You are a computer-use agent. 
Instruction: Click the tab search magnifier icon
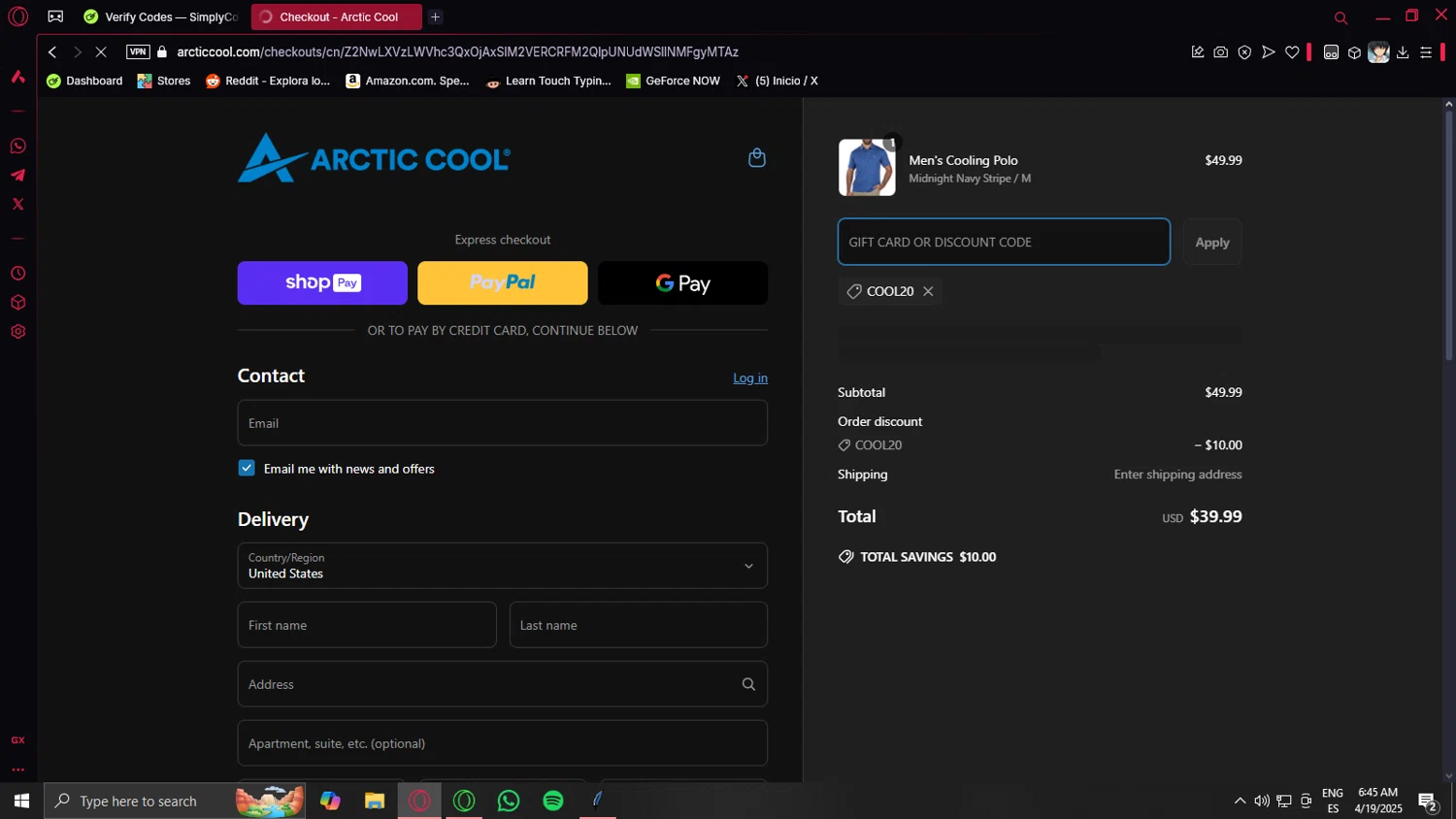[x=1340, y=17]
